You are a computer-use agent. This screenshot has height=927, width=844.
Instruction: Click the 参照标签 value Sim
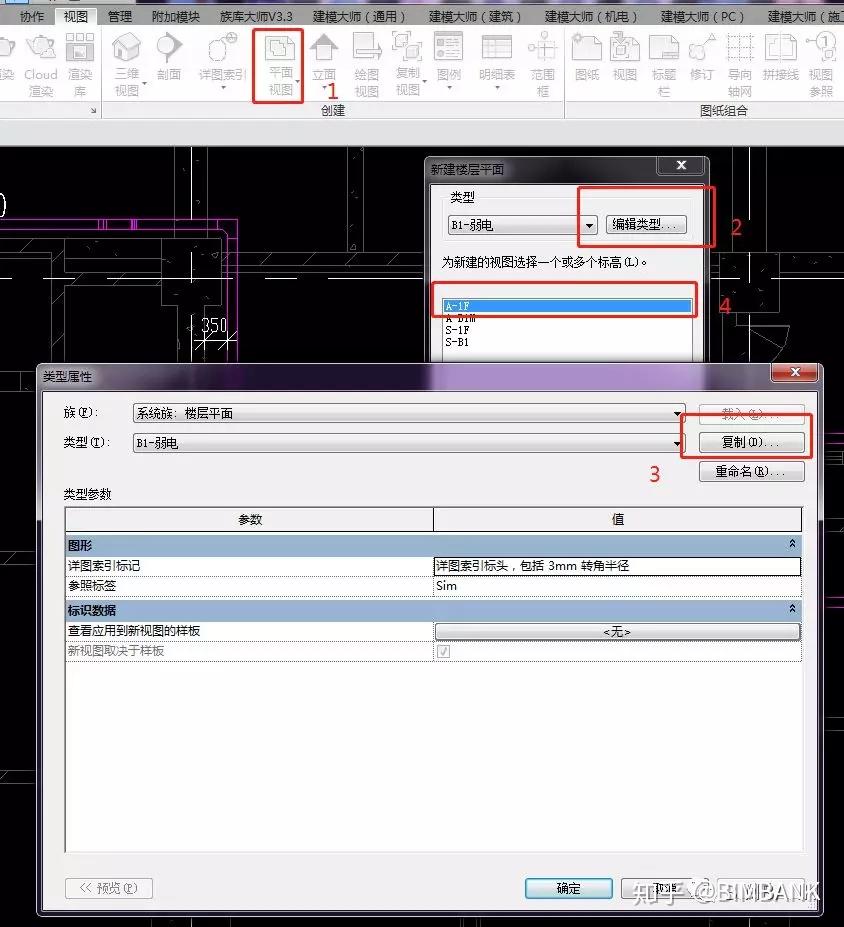pos(617,586)
